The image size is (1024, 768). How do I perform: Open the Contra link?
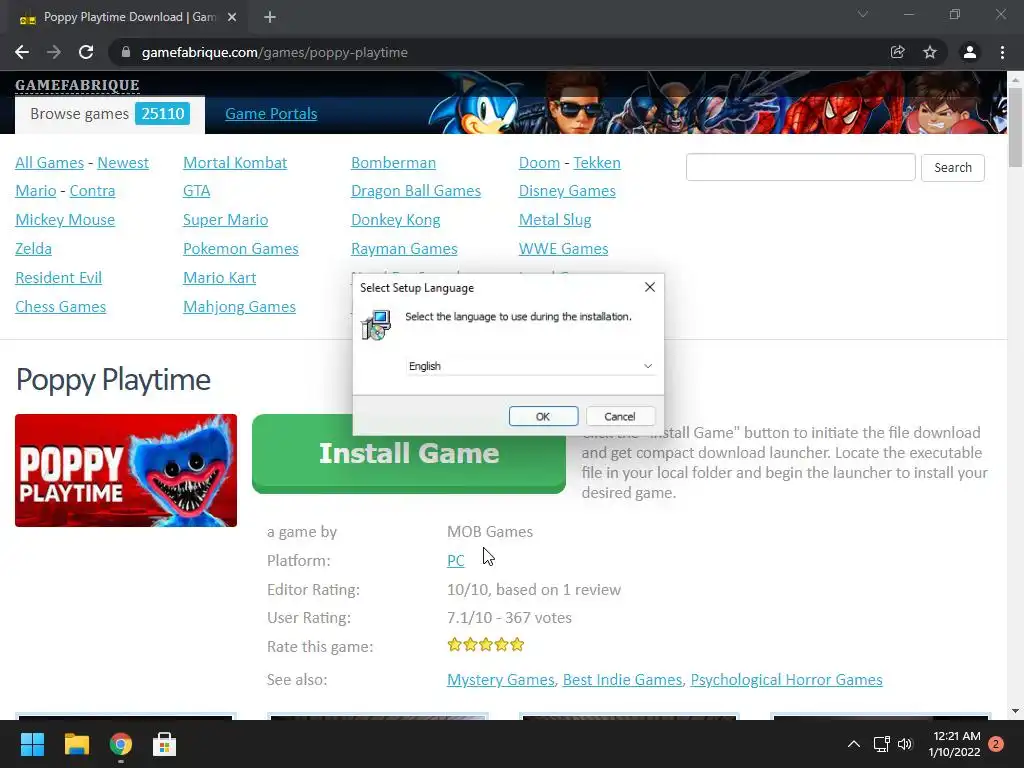(x=92, y=191)
